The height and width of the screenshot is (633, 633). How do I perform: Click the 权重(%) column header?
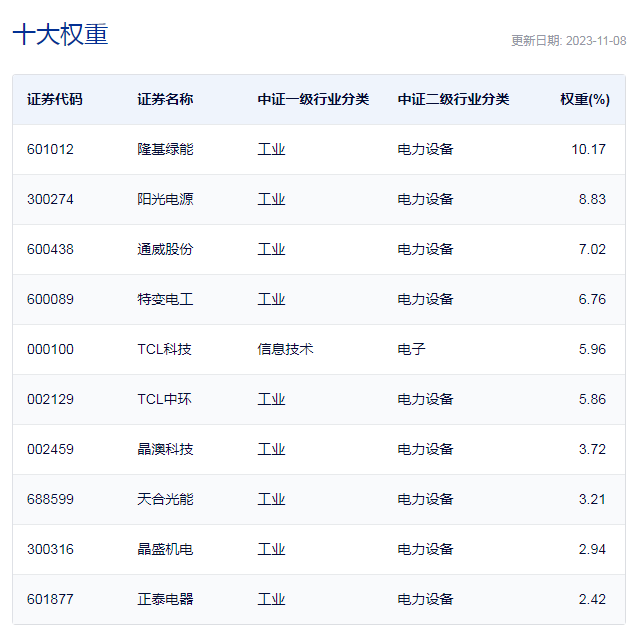(x=585, y=99)
